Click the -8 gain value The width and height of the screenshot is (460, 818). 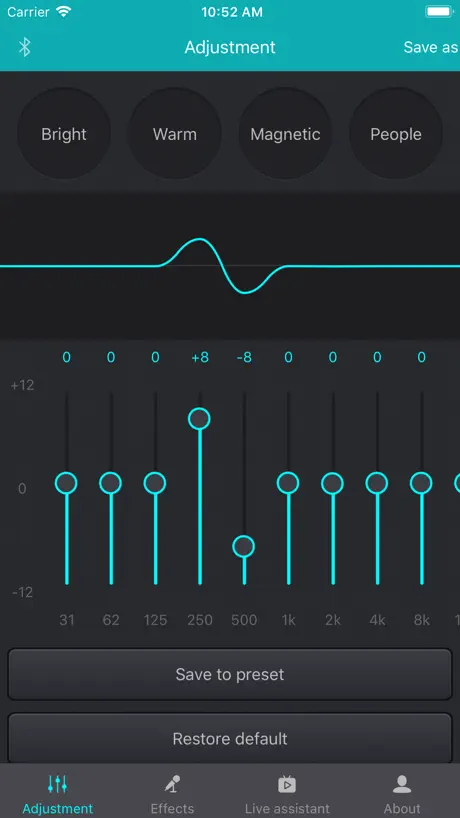point(244,357)
